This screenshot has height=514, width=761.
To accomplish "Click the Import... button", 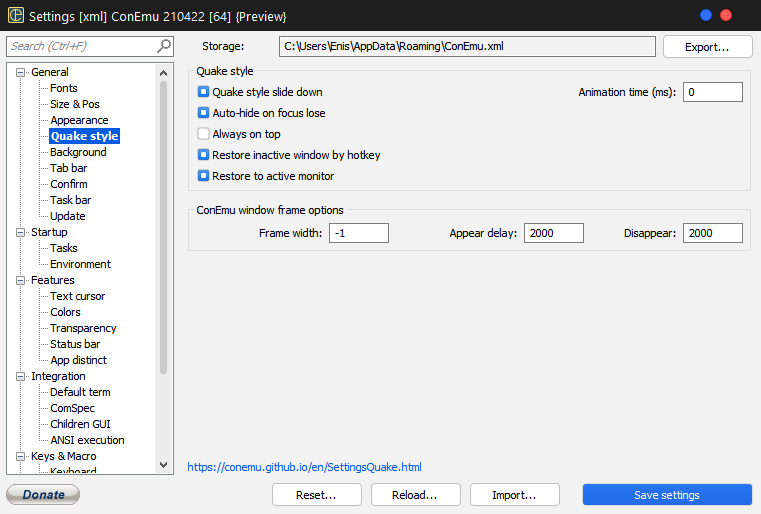I will tap(514, 495).
